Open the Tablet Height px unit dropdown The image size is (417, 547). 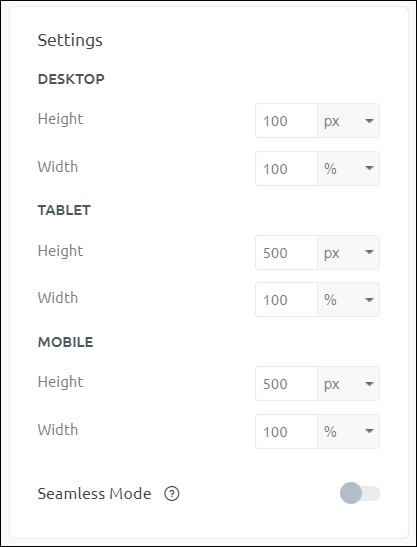(348, 253)
